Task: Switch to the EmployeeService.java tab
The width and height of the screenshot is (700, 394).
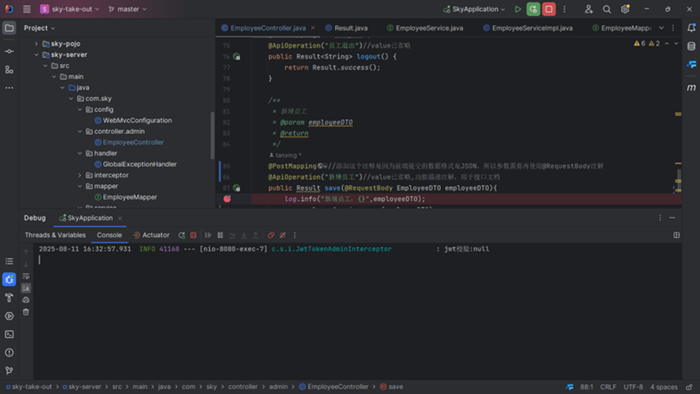Action: pyautogui.click(x=425, y=28)
